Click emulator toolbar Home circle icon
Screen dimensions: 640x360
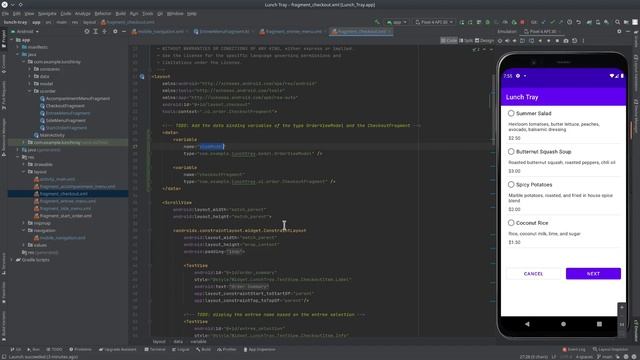pyautogui.click(x=549, y=41)
